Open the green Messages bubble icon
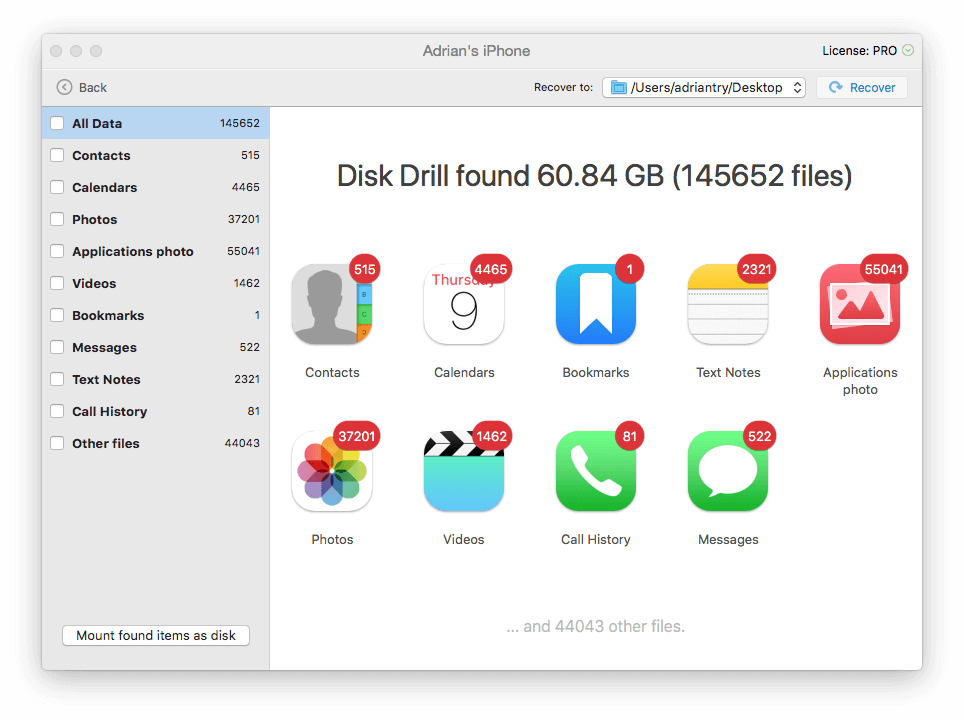The height and width of the screenshot is (720, 964). [728, 471]
